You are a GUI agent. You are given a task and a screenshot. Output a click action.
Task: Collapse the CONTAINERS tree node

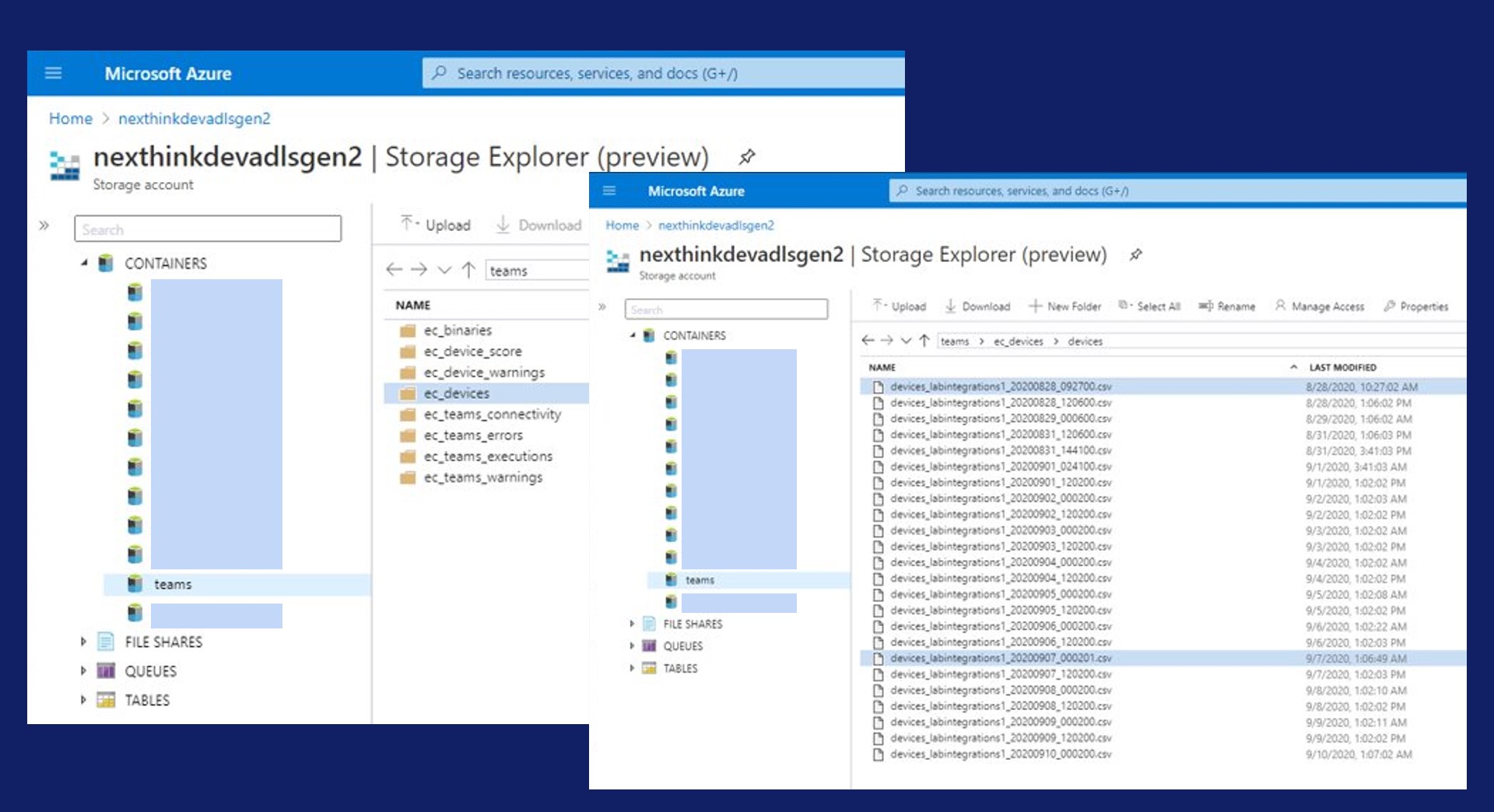(x=632, y=335)
